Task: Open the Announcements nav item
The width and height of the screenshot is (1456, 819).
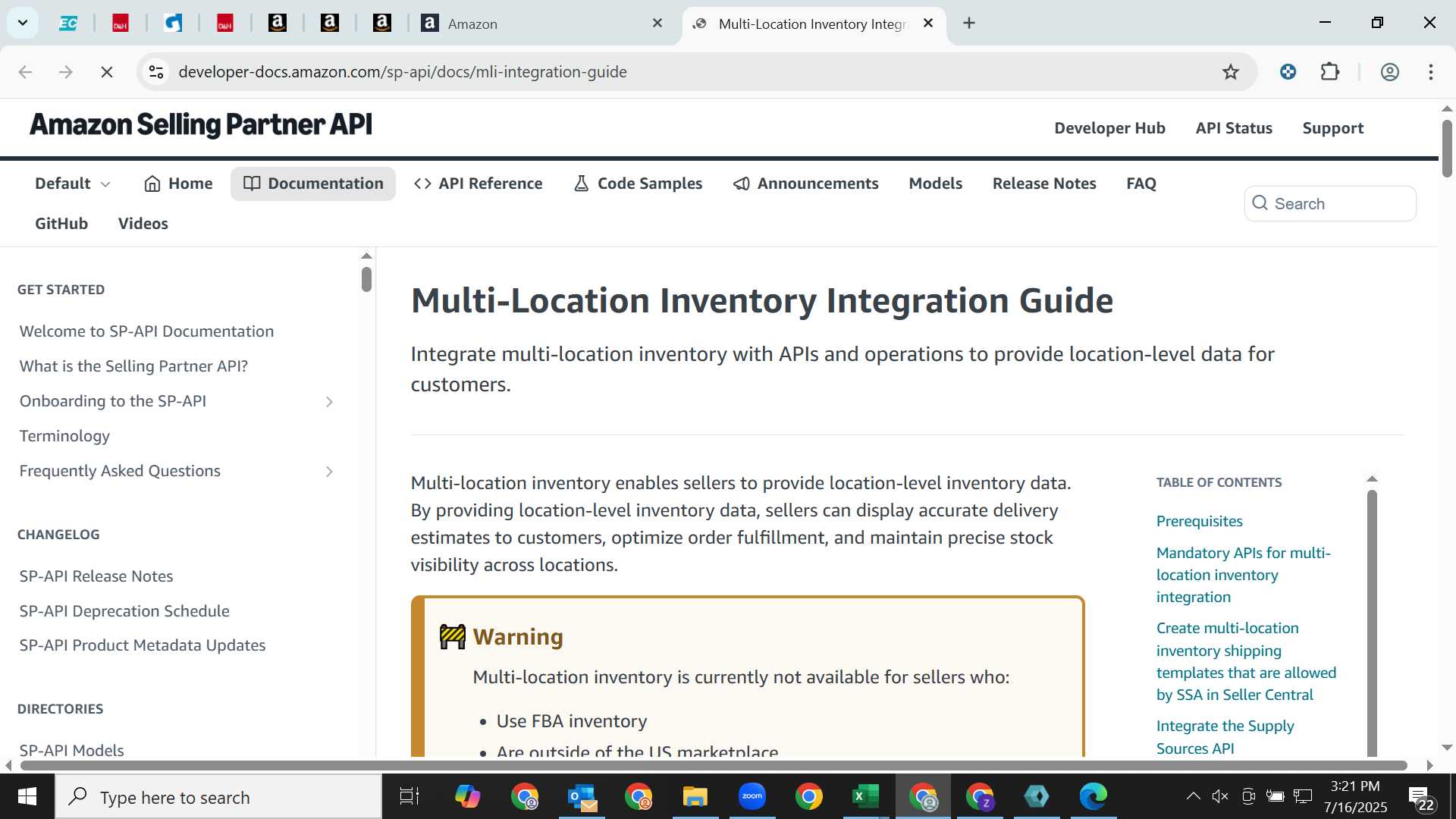Action: [x=805, y=184]
